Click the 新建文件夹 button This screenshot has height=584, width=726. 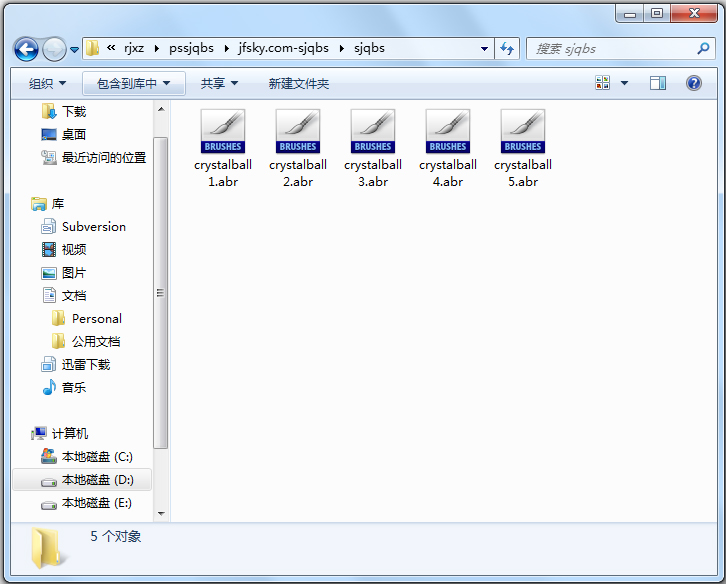pos(298,83)
